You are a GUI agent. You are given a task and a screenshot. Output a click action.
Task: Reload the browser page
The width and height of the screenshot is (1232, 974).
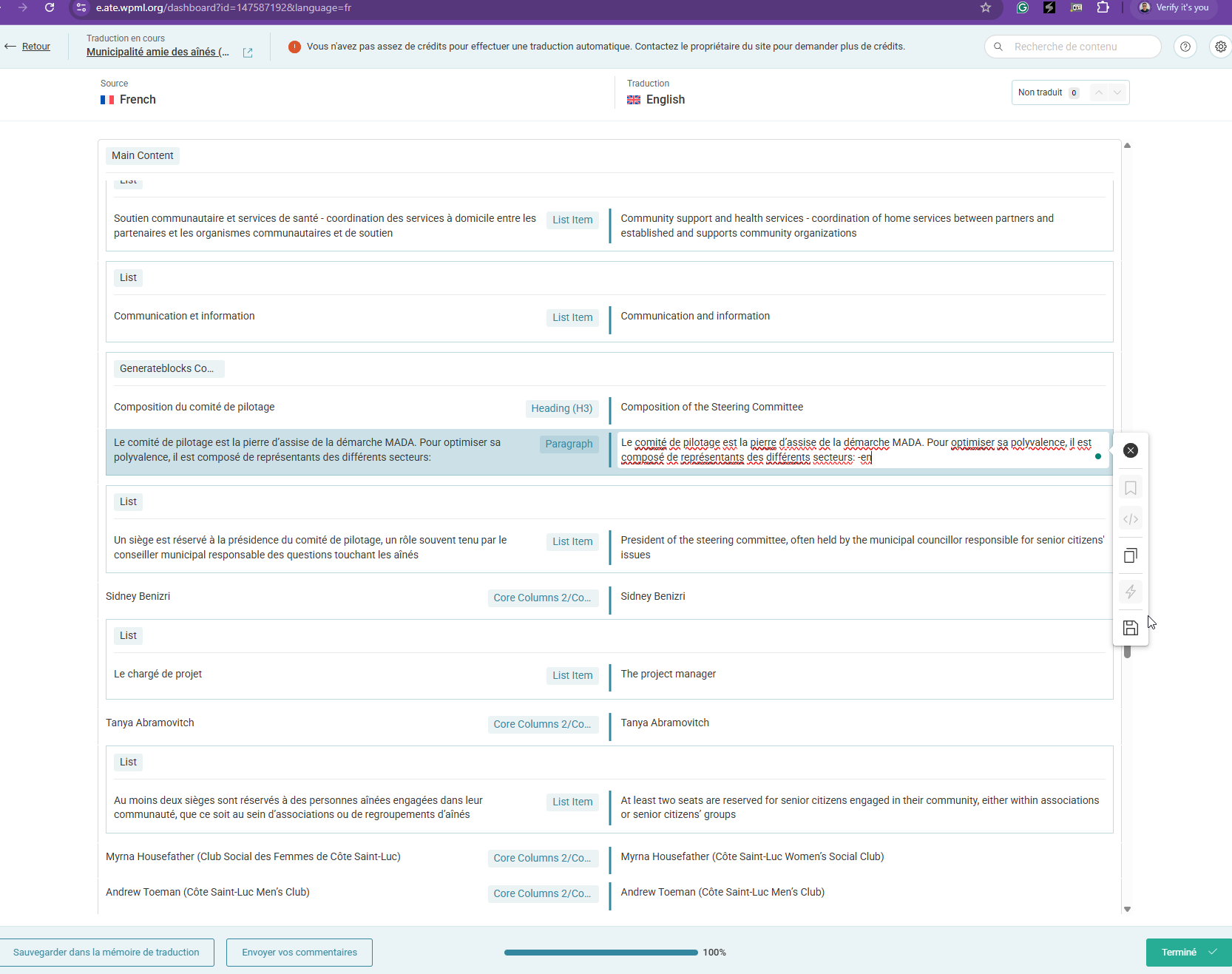click(50, 7)
